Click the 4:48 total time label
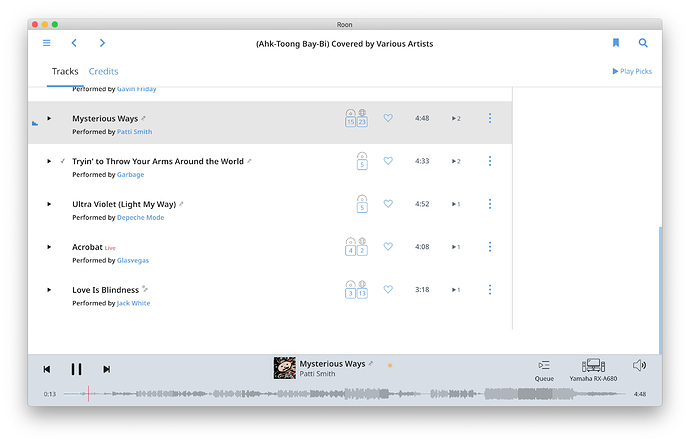 (x=640, y=394)
